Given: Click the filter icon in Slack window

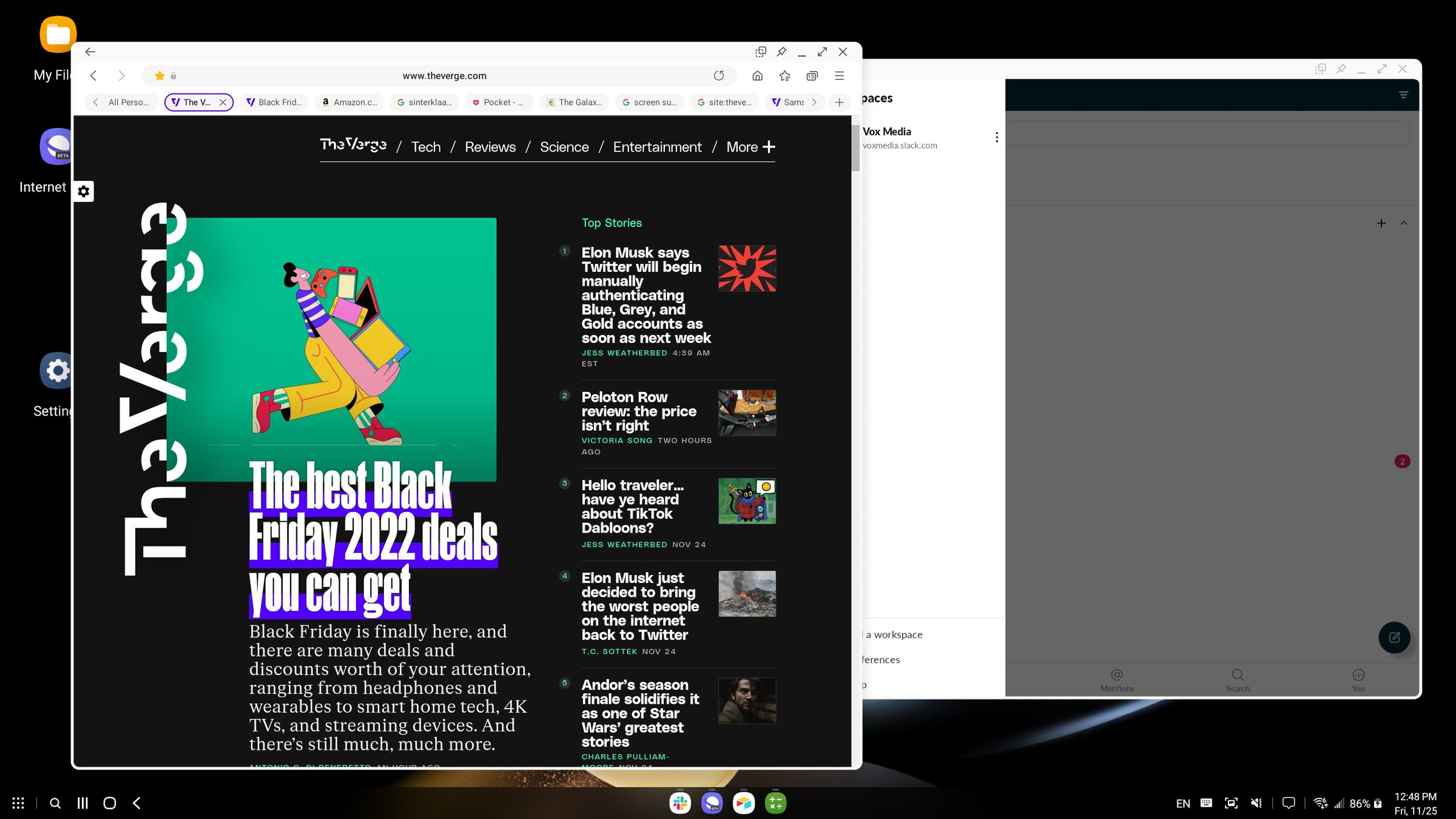Looking at the screenshot, I should (x=1403, y=95).
